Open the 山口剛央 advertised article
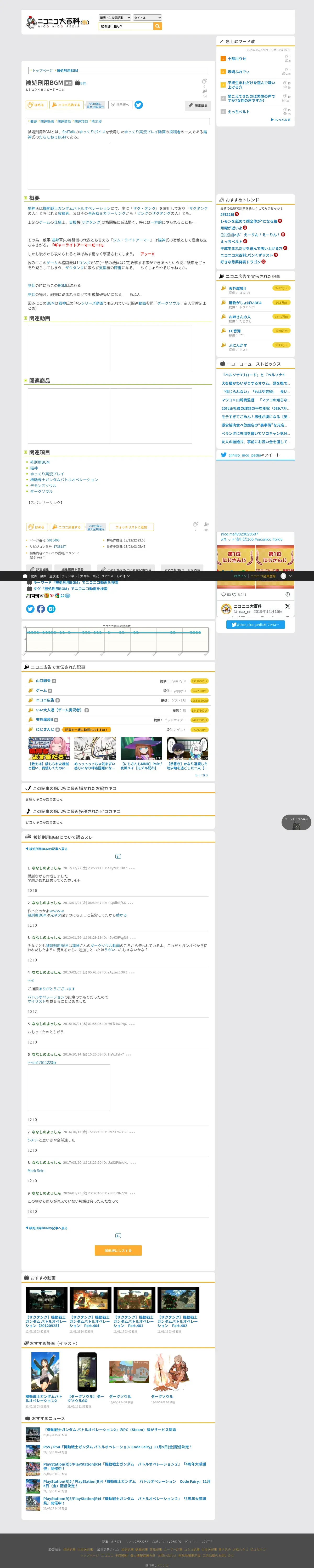314x1568 pixels. point(43,681)
